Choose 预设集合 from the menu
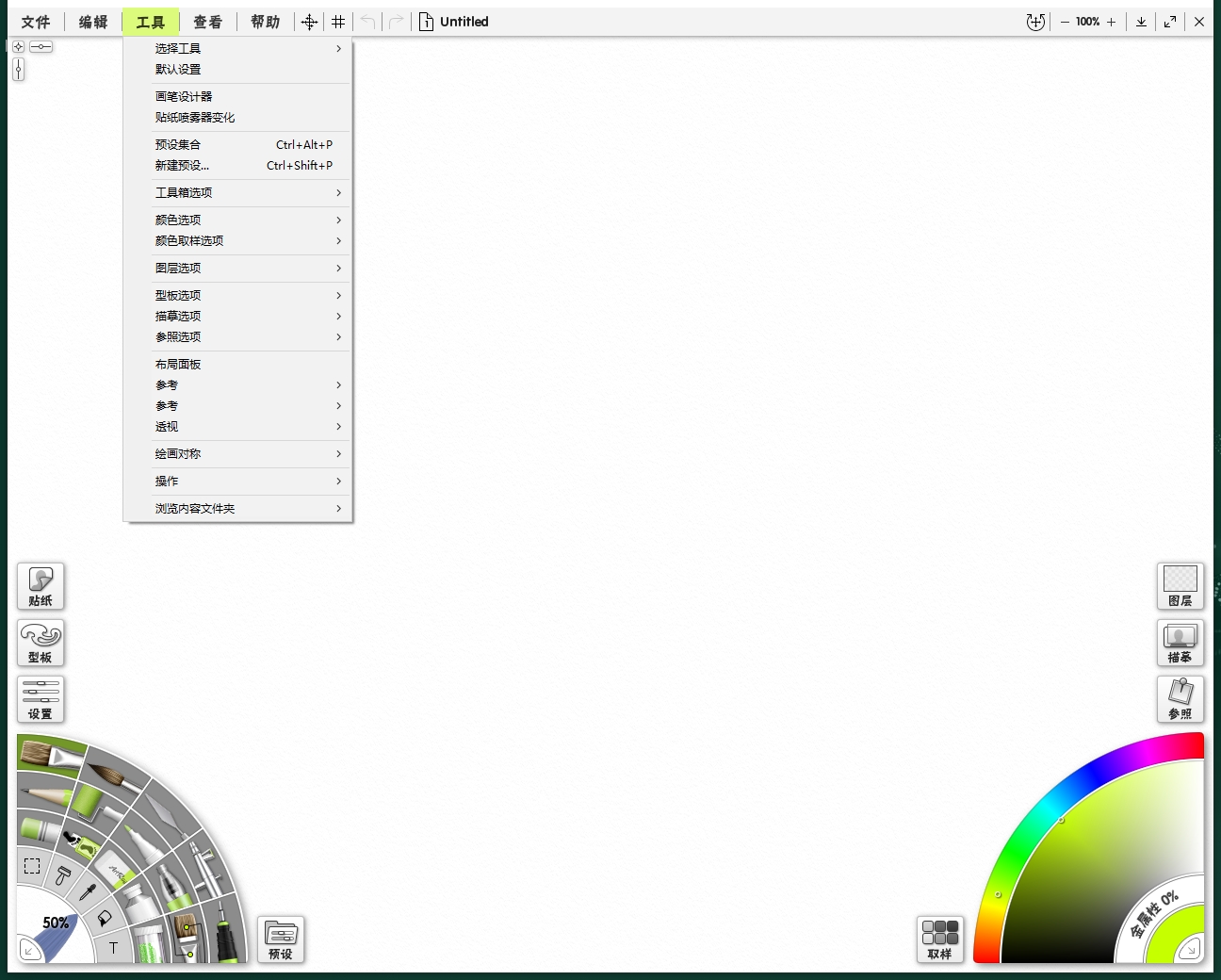Image resolution: width=1221 pixels, height=980 pixels. pyautogui.click(x=237, y=144)
